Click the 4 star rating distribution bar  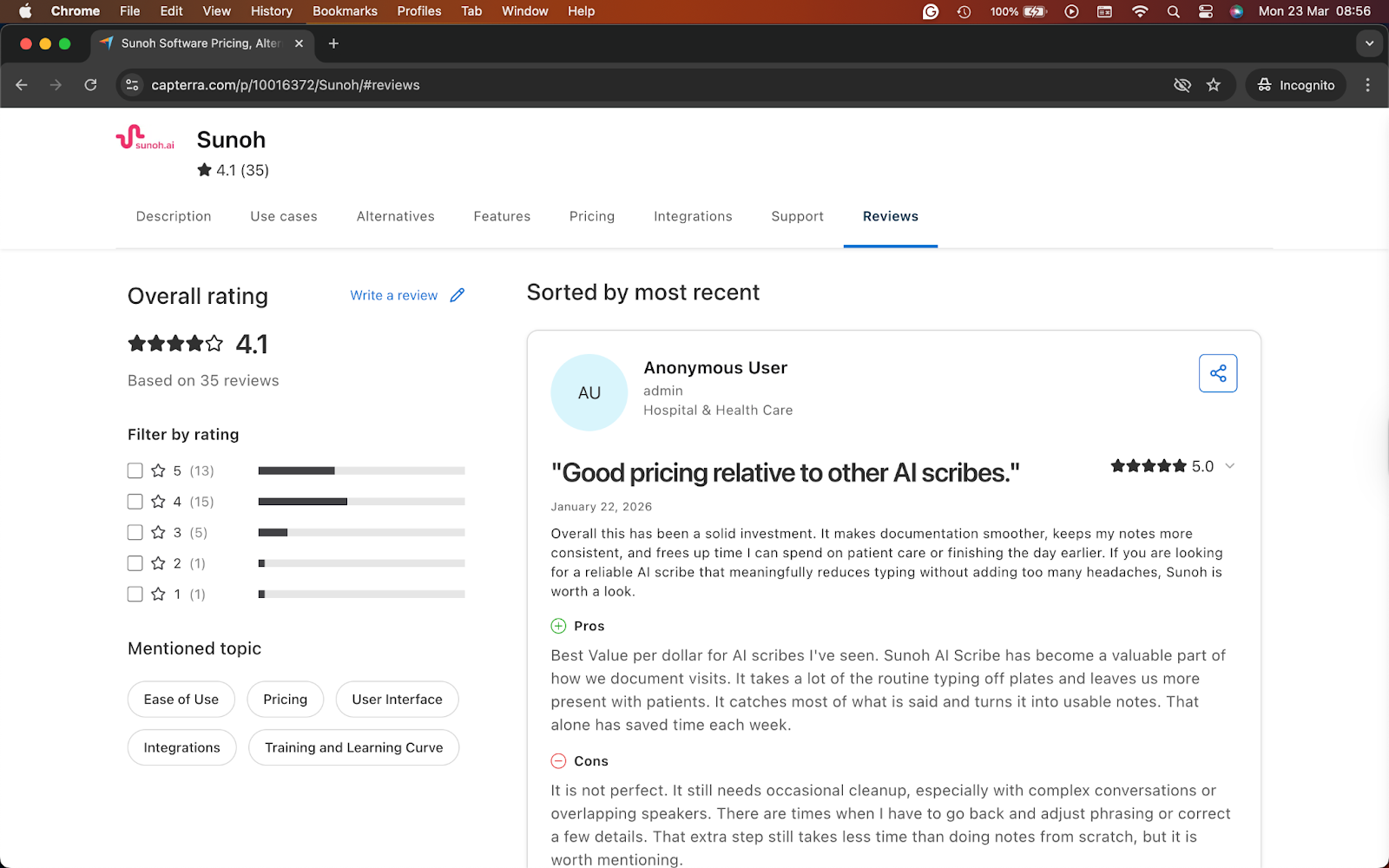tap(361, 502)
